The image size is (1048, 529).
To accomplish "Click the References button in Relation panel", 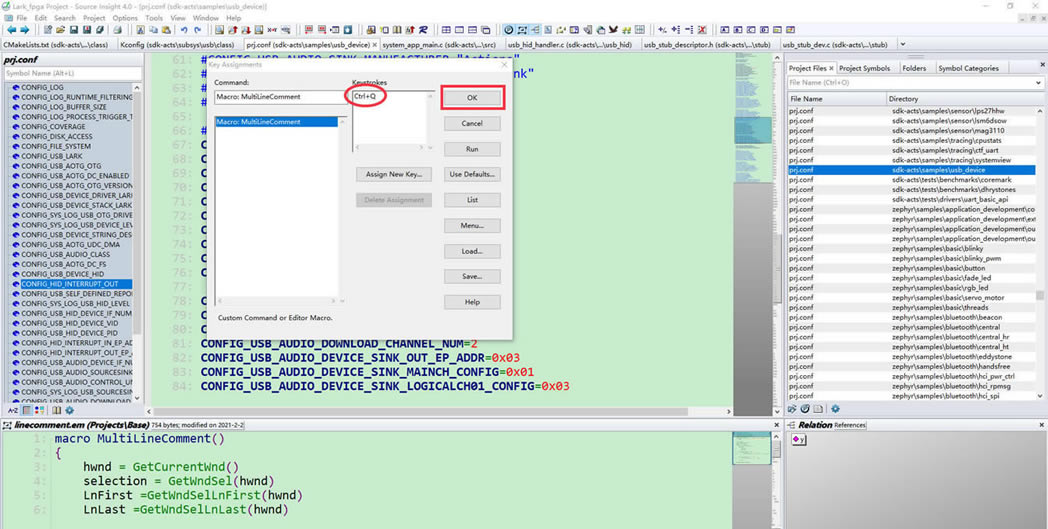I will click(849, 425).
